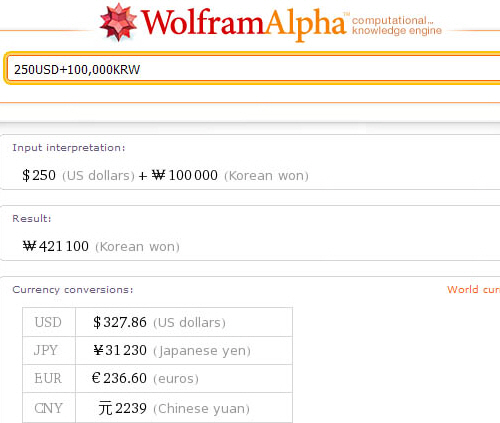Click the CNY currency code cell

click(x=49, y=408)
